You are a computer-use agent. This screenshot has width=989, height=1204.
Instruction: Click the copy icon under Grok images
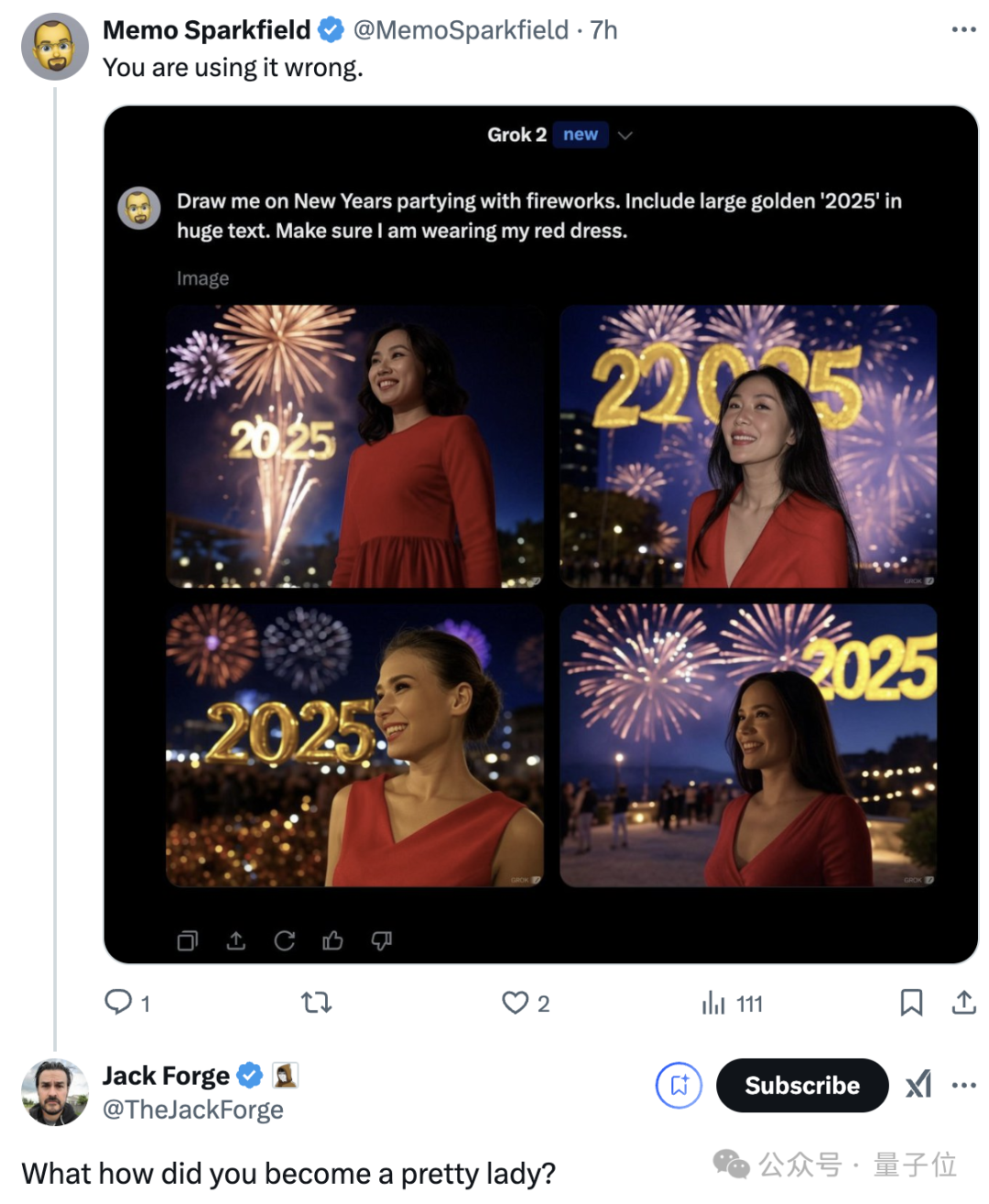pyautogui.click(x=187, y=940)
